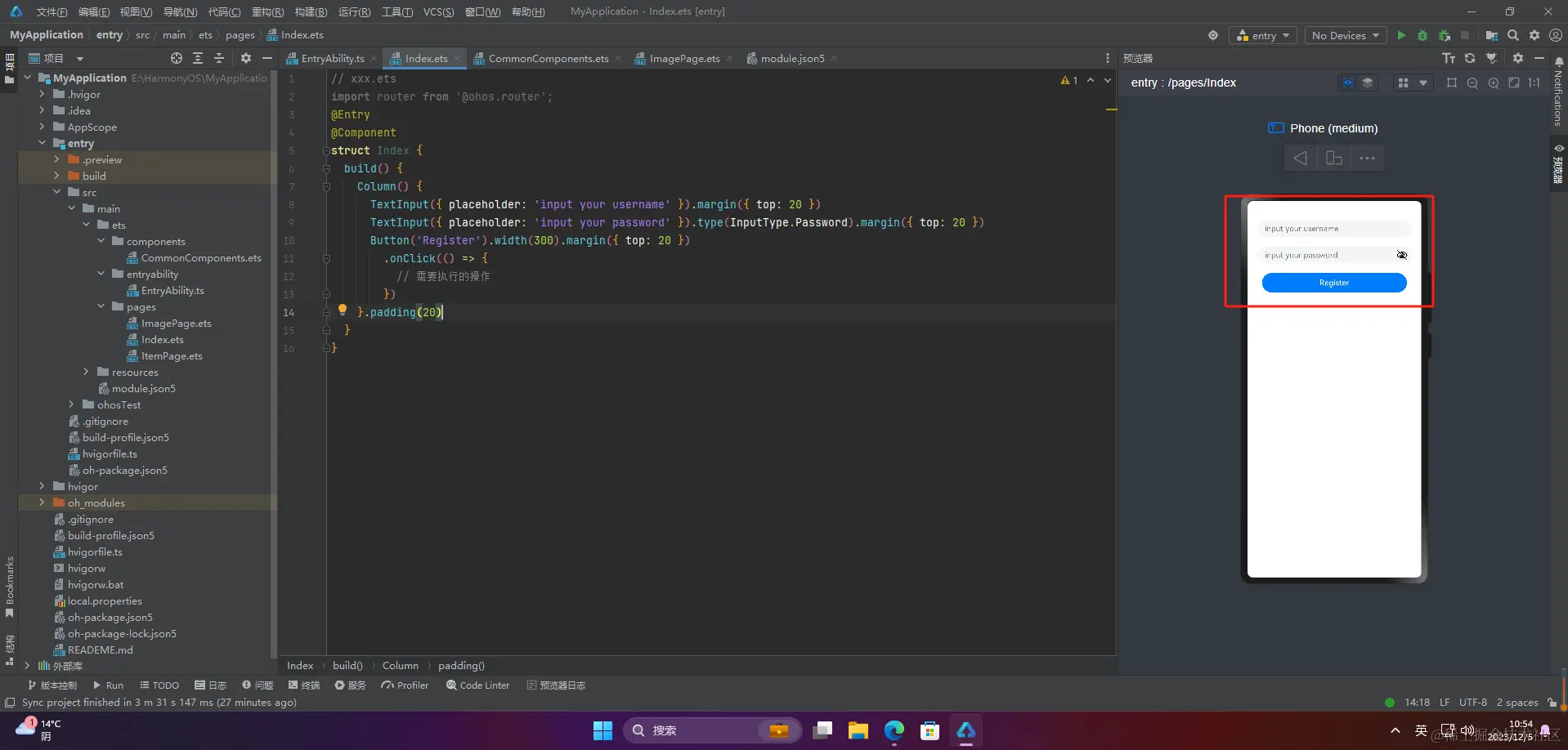The height and width of the screenshot is (750, 1568).
Task: Open the 构建(B) menu
Action: coord(311,11)
